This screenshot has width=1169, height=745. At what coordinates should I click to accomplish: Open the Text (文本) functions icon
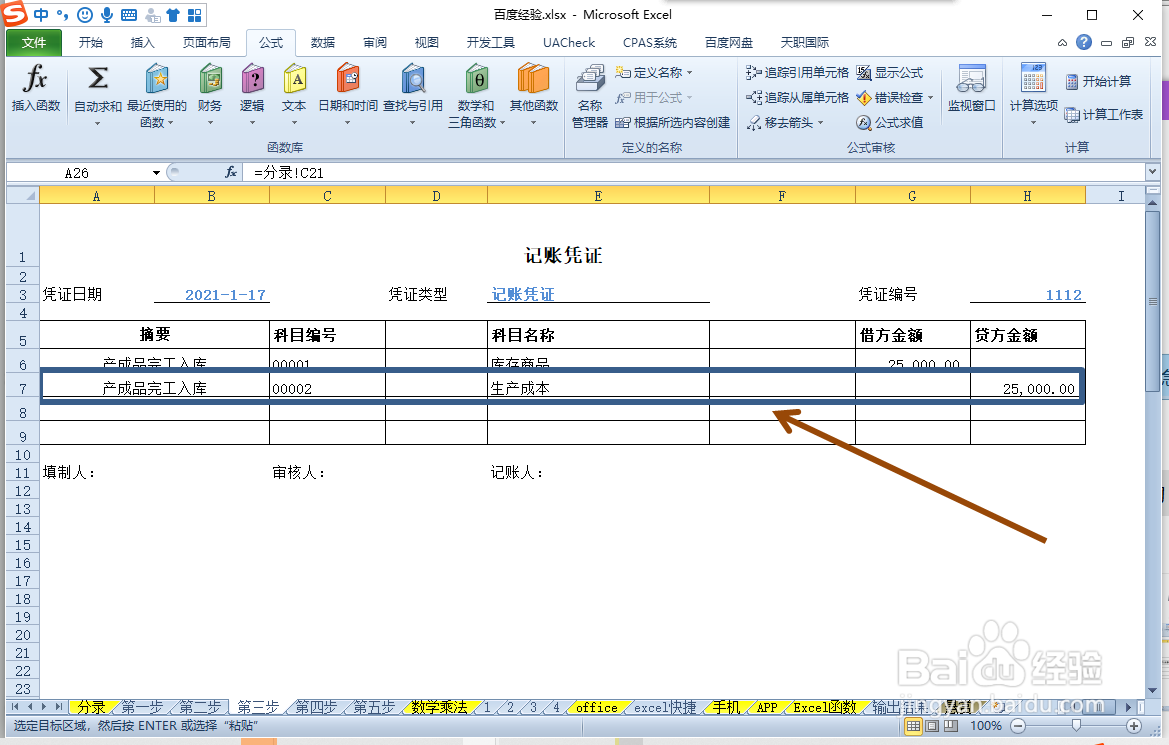[x=294, y=78]
